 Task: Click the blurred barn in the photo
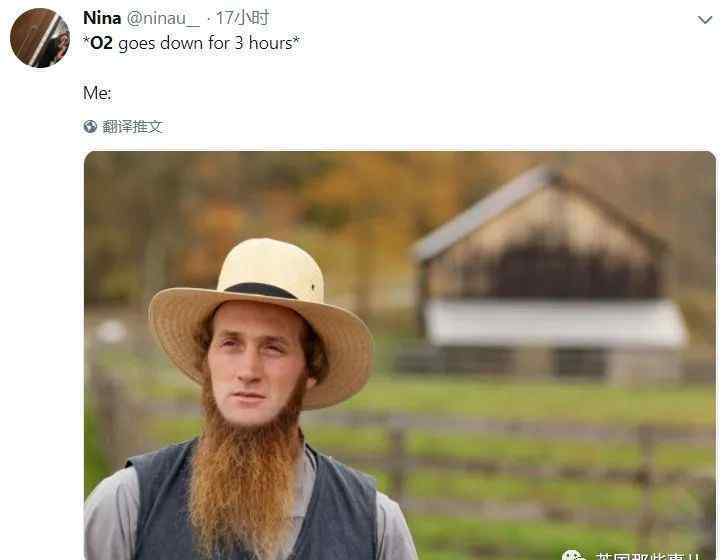click(549, 274)
